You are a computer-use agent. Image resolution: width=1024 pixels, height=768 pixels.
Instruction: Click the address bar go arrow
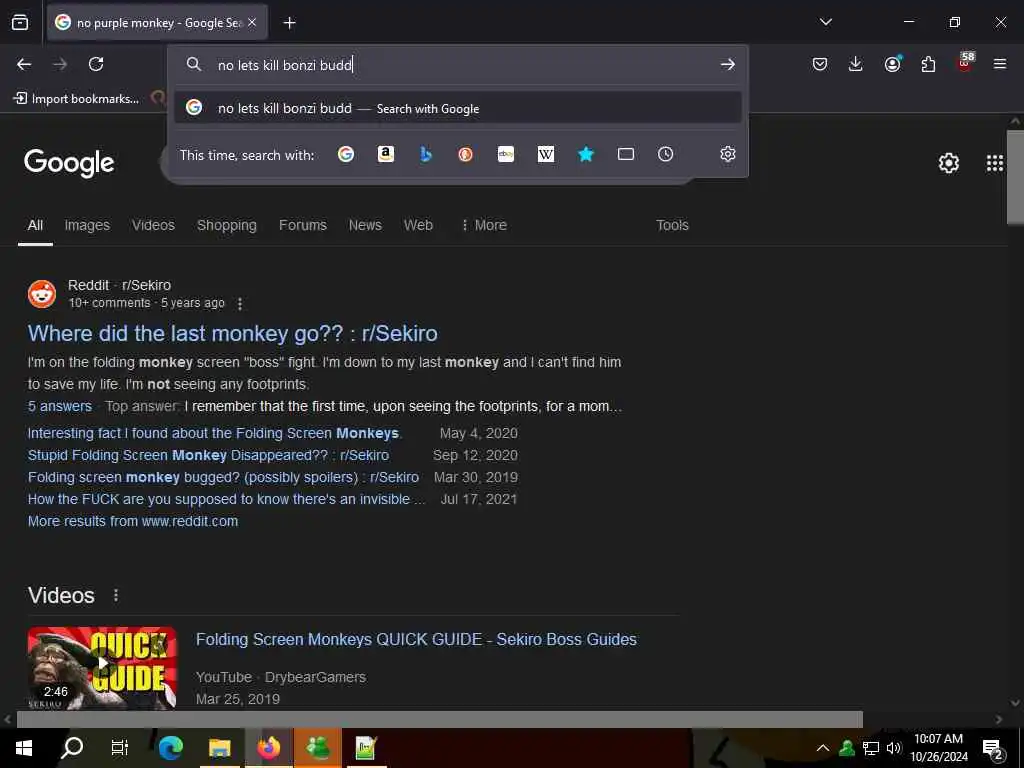click(728, 65)
